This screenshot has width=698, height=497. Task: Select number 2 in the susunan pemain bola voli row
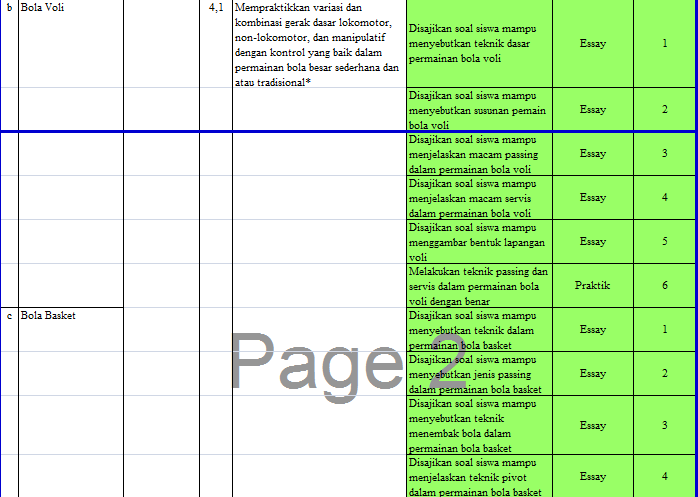tap(664, 110)
